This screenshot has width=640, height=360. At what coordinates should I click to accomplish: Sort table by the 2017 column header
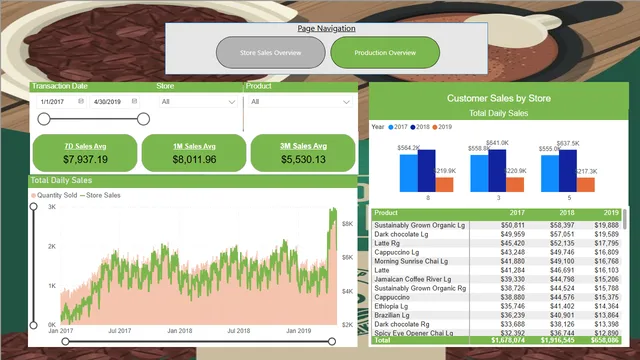(x=517, y=213)
